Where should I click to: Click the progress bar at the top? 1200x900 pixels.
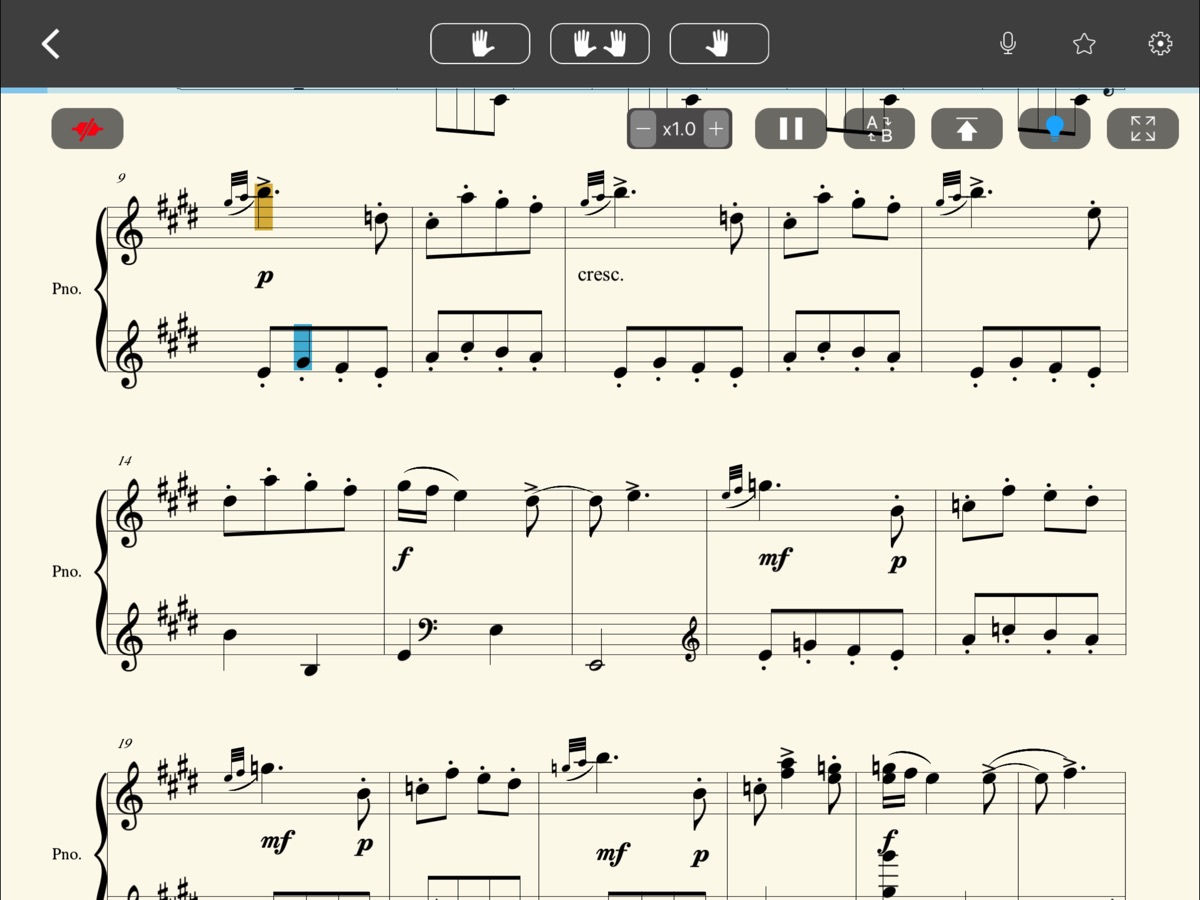[600, 90]
